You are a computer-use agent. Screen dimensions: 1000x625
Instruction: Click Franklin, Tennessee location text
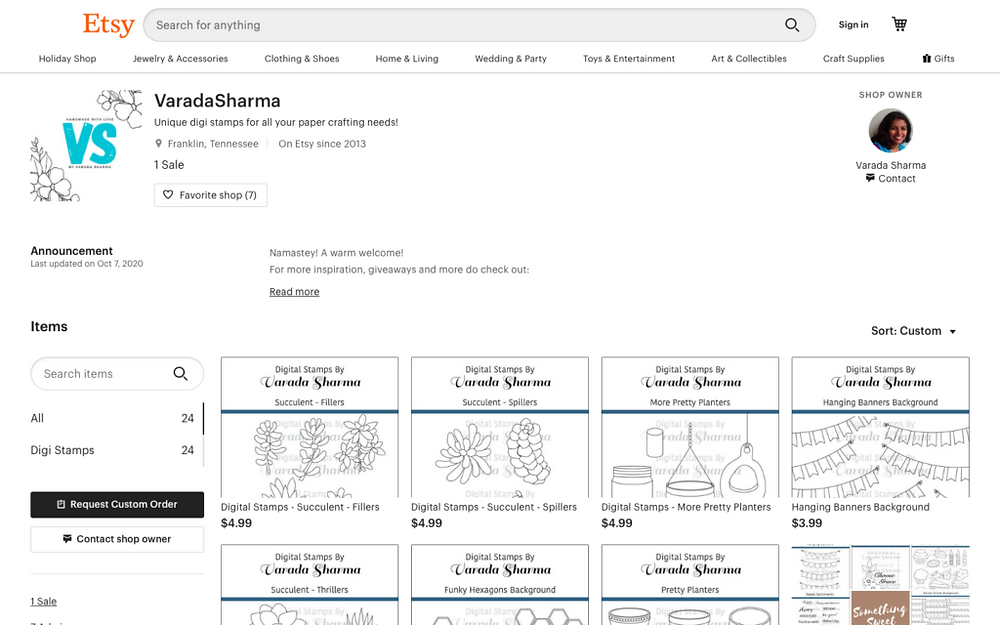click(213, 144)
